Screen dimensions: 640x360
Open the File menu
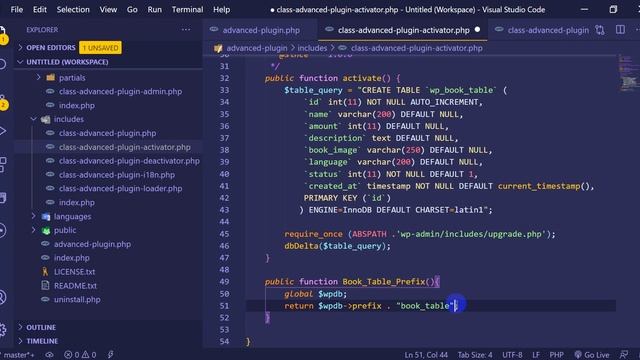point(16,9)
